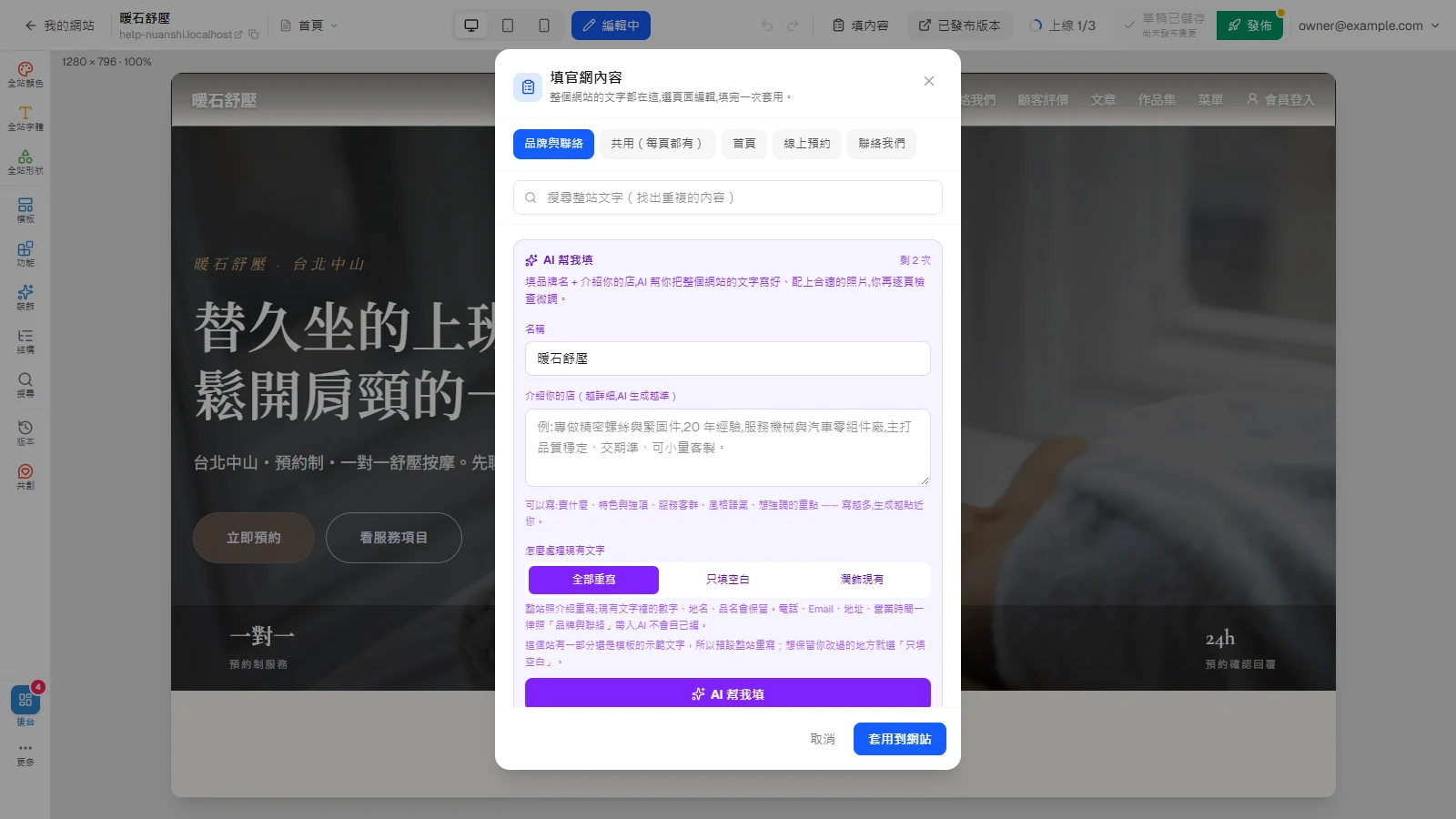Expand the owner@example.com account menu

[1368, 25]
